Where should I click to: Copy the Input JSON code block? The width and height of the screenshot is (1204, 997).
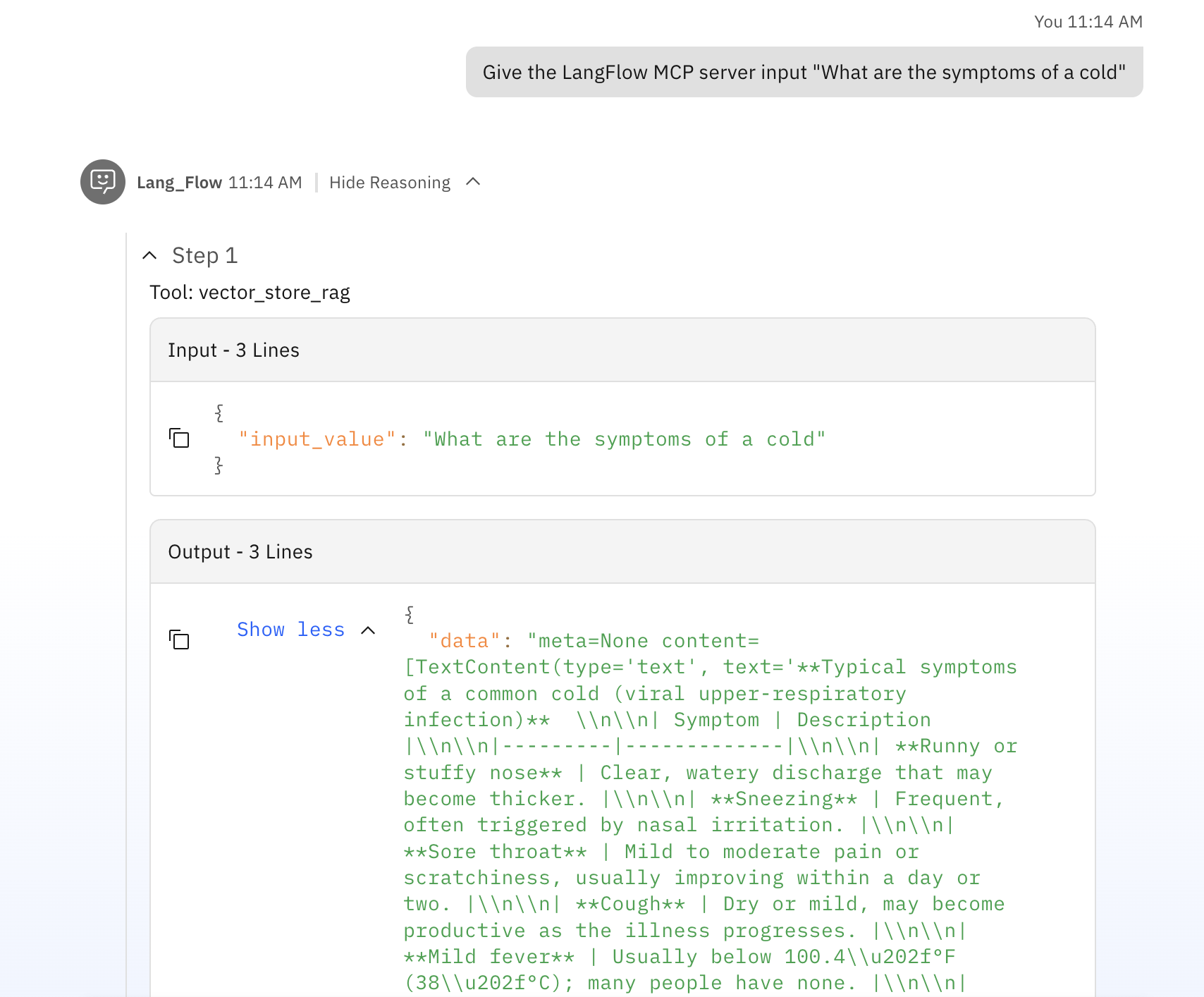[x=180, y=439]
